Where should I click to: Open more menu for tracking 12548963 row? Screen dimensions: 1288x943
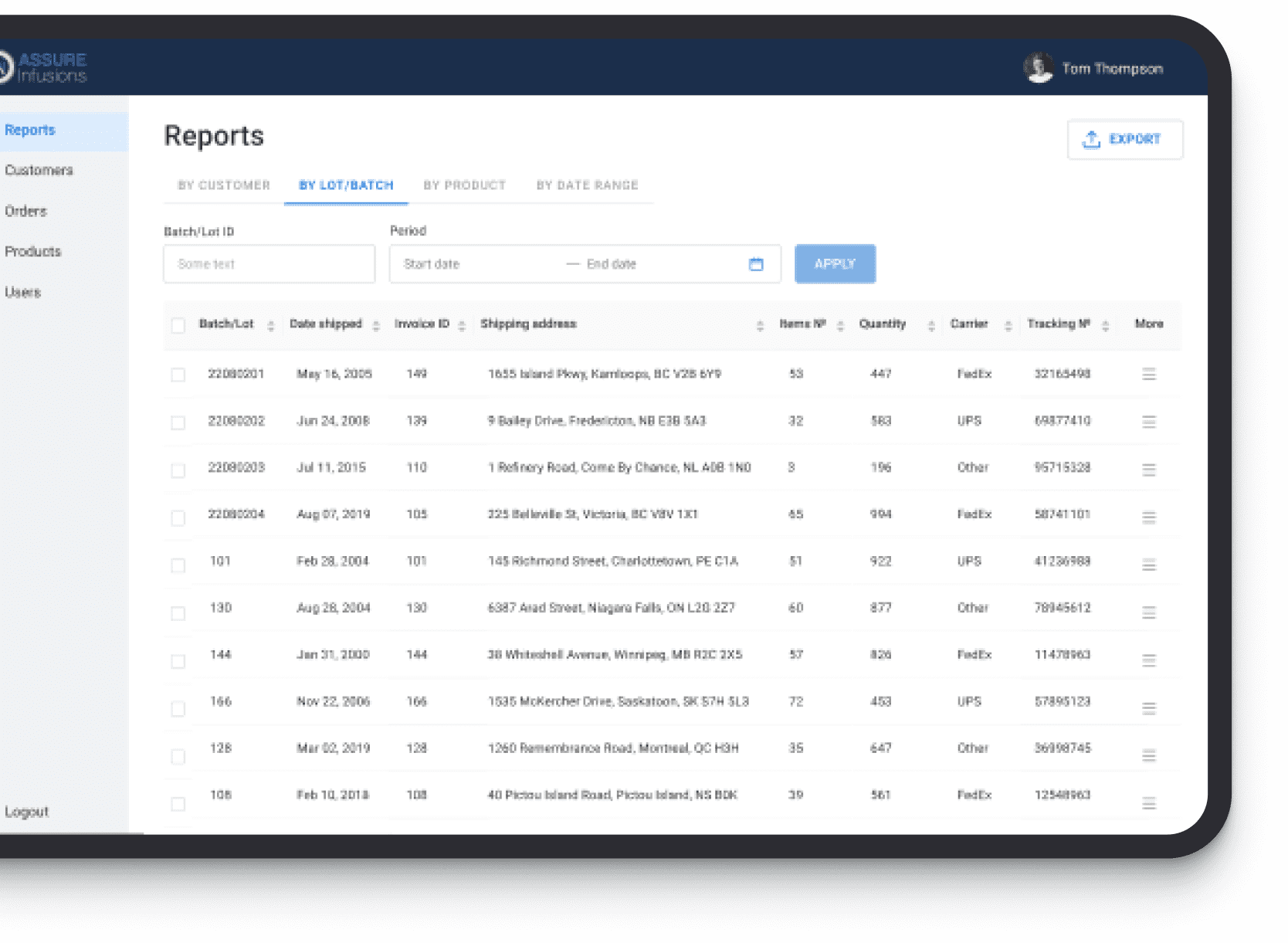tap(1148, 803)
